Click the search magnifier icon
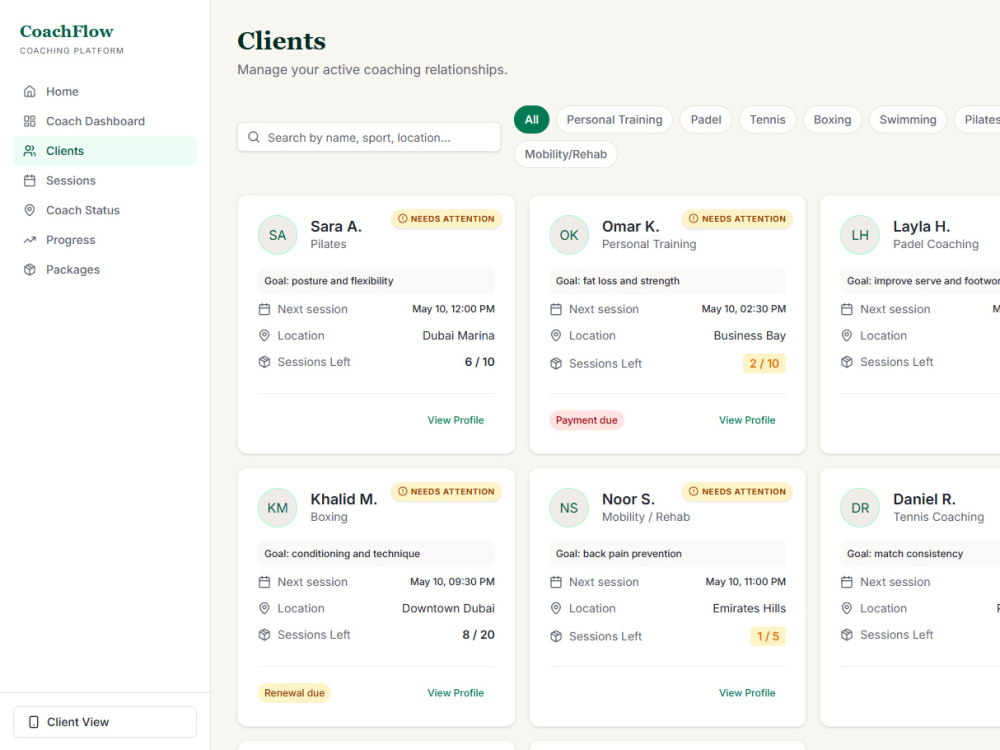 click(254, 137)
